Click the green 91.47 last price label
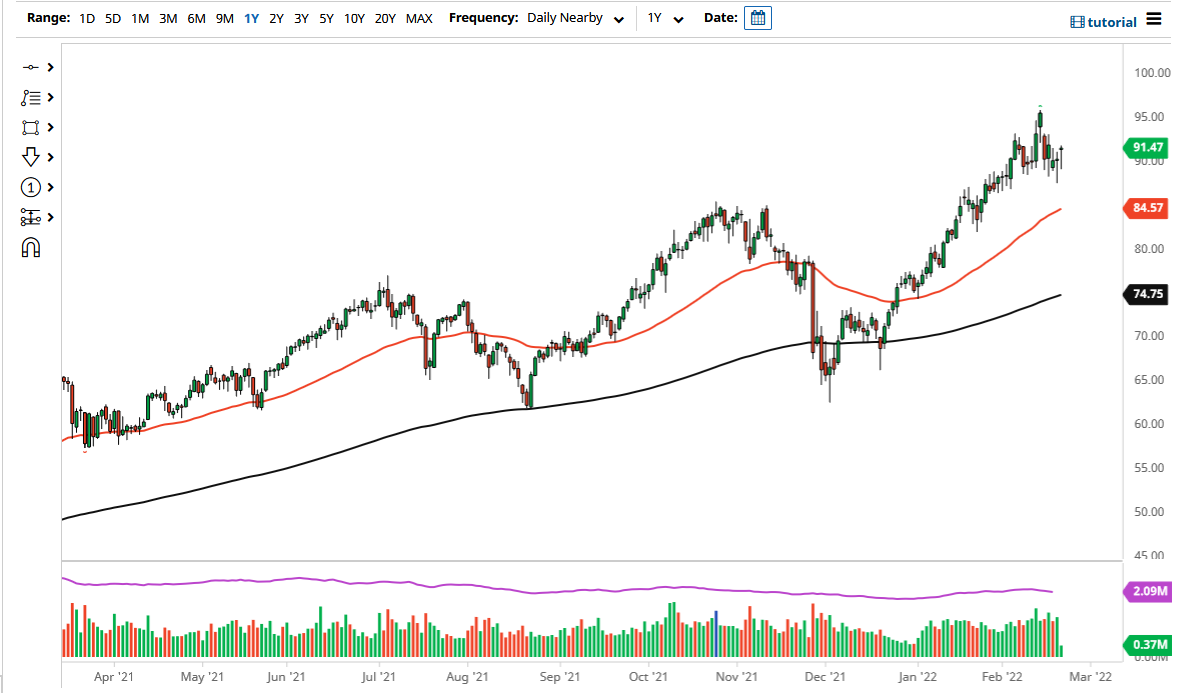This screenshot has height=693, width=1181. click(x=1146, y=148)
